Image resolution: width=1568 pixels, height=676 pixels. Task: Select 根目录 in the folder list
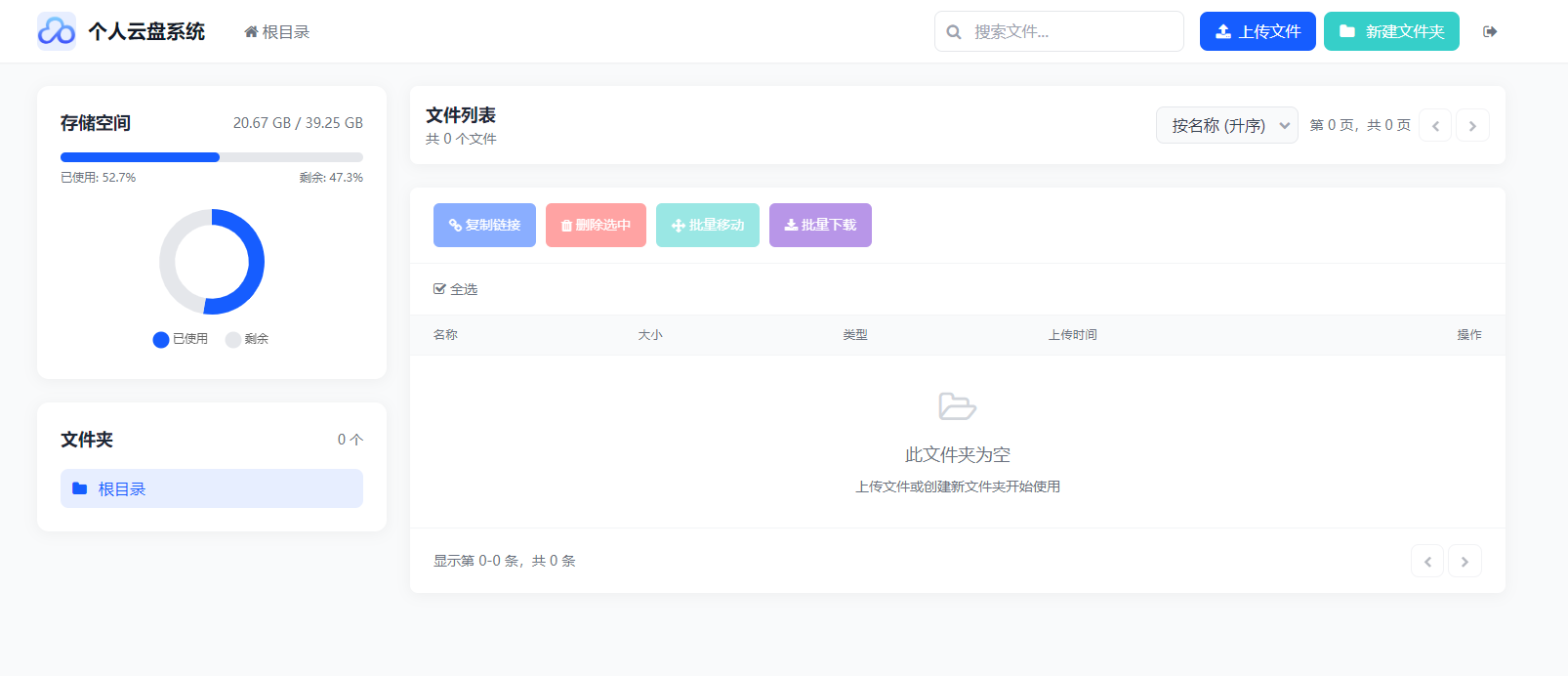(212, 488)
